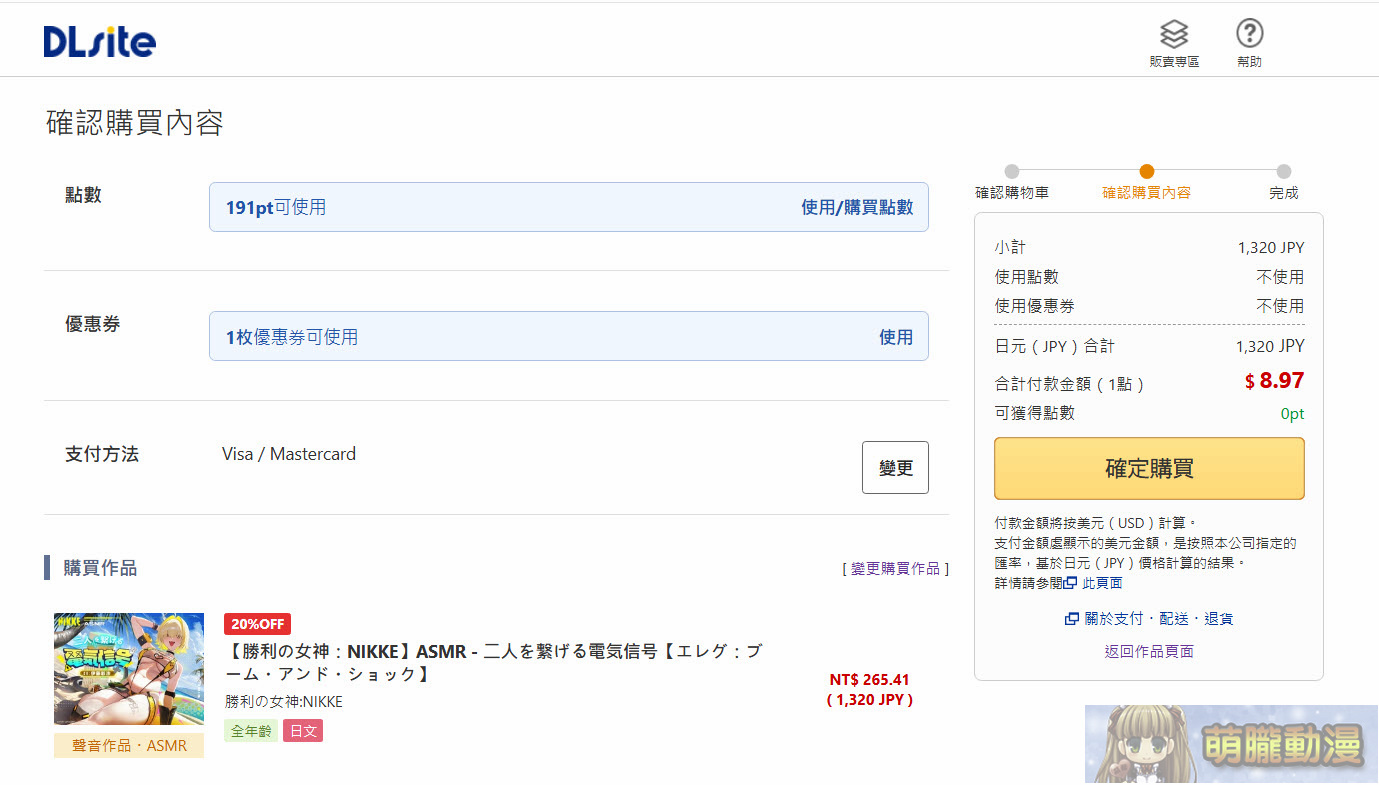Click the orange 確認購買內容 step marker
Screen dimensions: 1379x785
click(x=1147, y=171)
